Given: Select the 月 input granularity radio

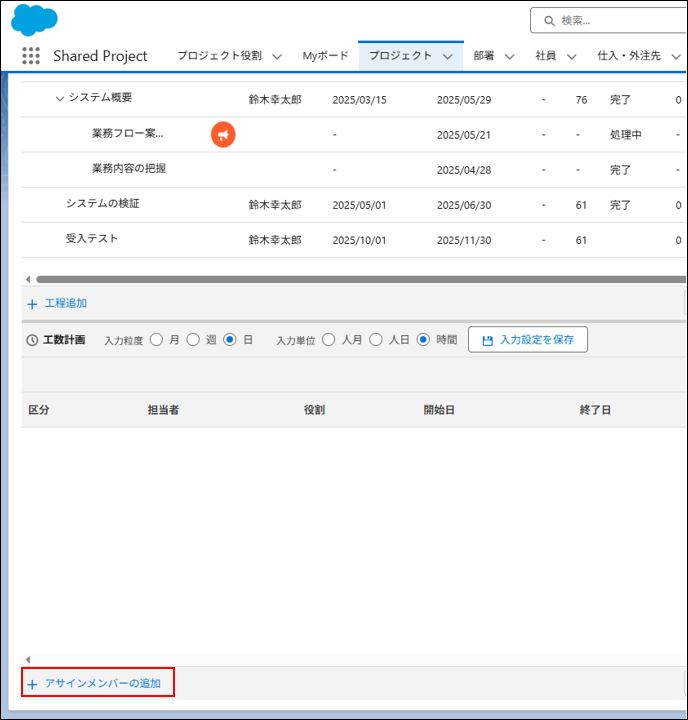Looking at the screenshot, I should (156, 340).
